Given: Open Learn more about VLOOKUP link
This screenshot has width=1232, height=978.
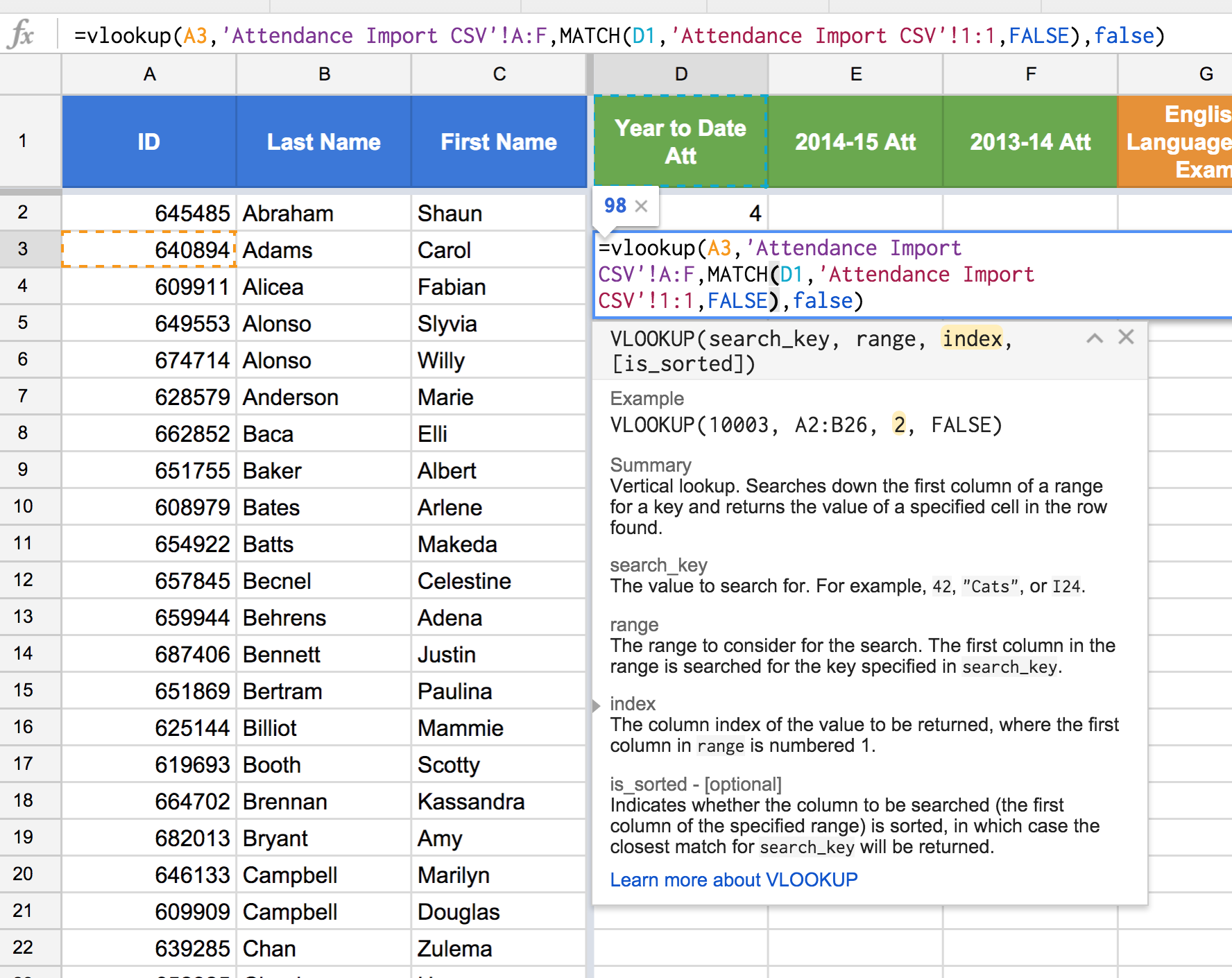Looking at the screenshot, I should pyautogui.click(x=734, y=880).
